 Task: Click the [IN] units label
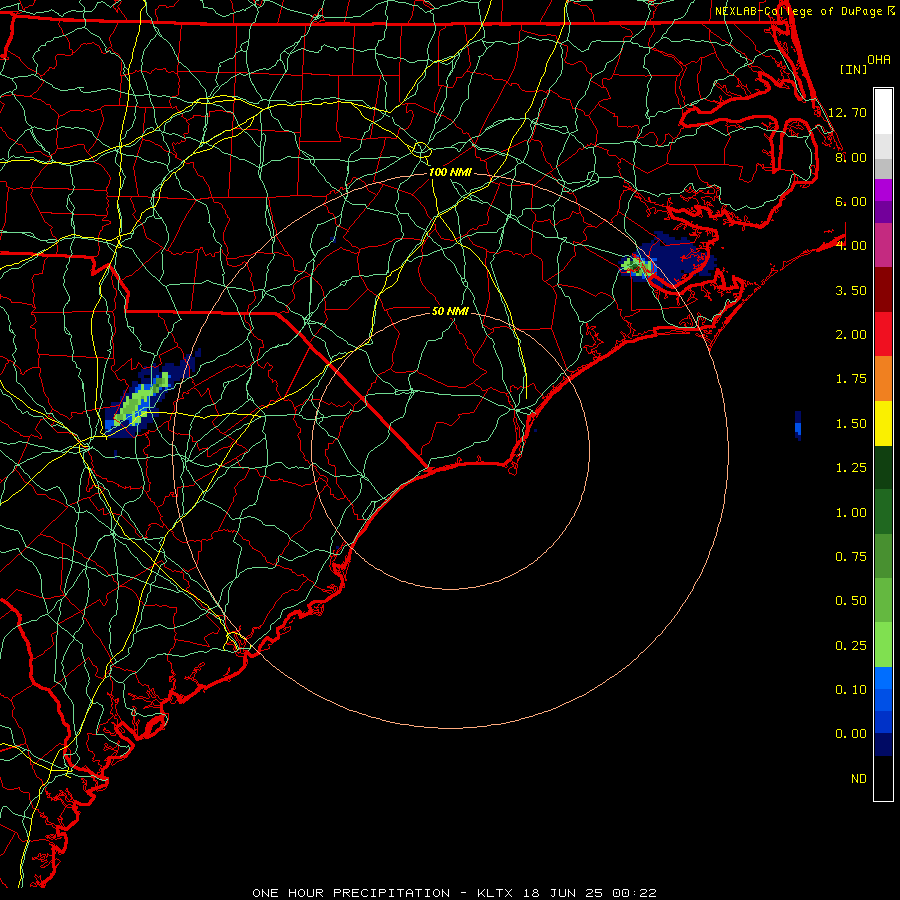[853, 69]
